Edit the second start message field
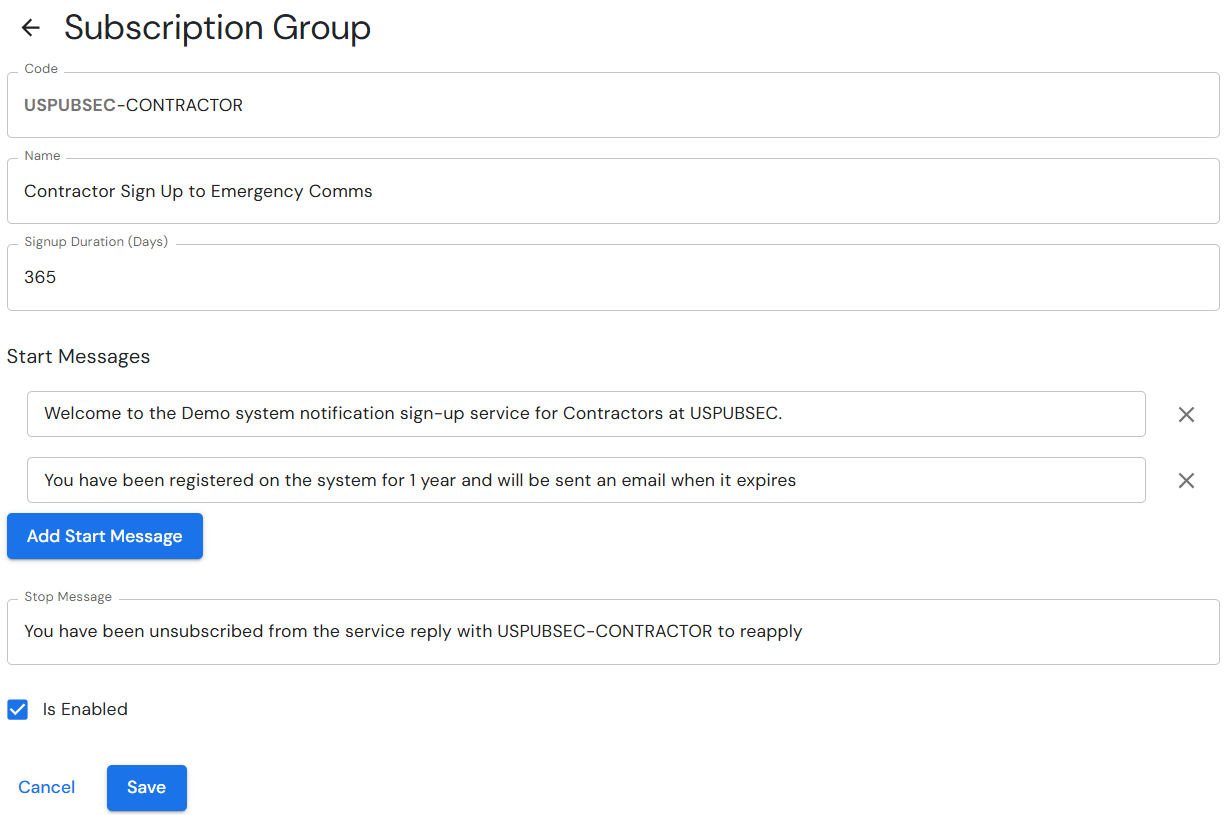The image size is (1229, 815). click(586, 480)
